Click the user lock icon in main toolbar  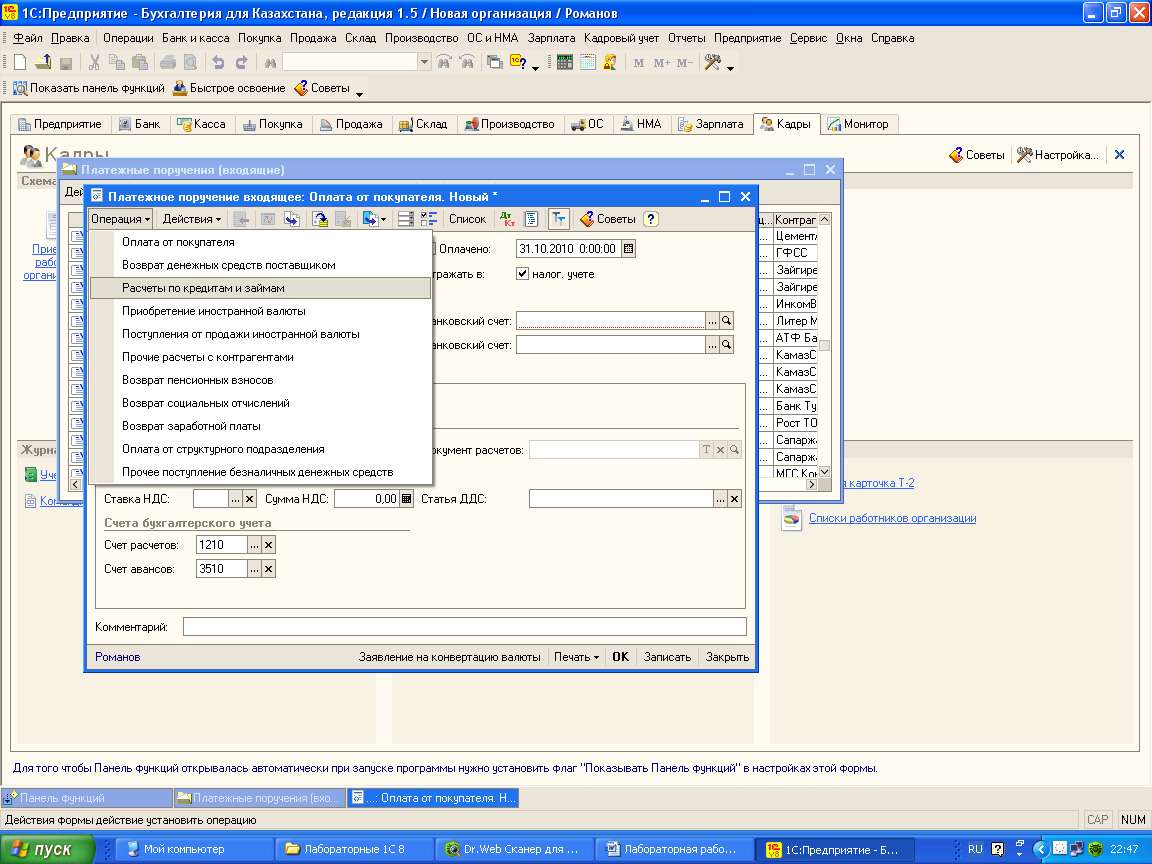pos(610,63)
